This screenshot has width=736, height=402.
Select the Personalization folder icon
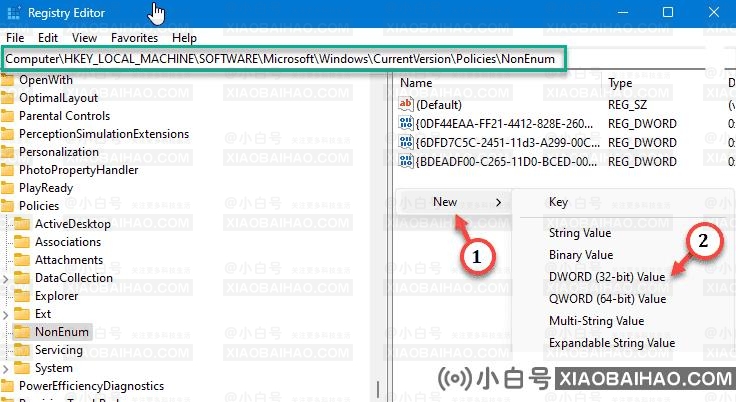(x=8, y=152)
